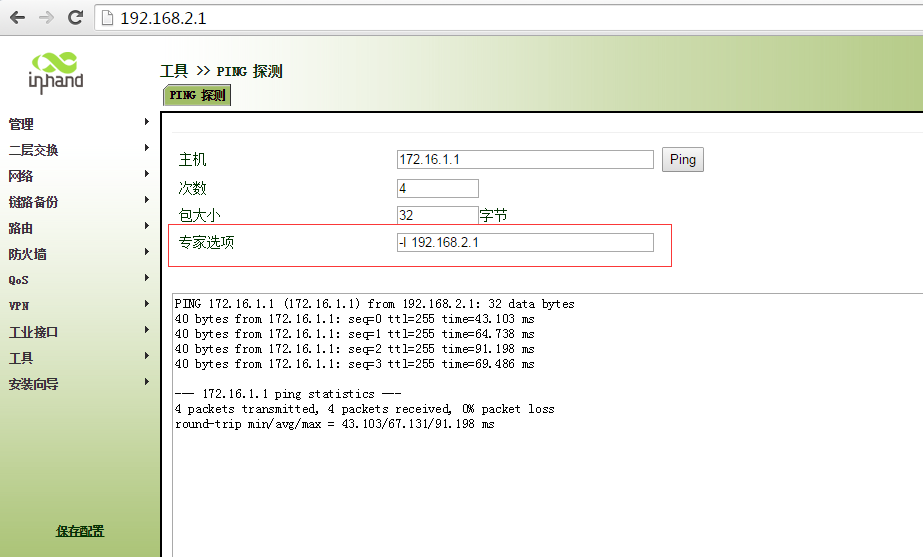Viewport: 923px width, 557px height.
Task: Click the InHand logo
Action: click(56, 72)
